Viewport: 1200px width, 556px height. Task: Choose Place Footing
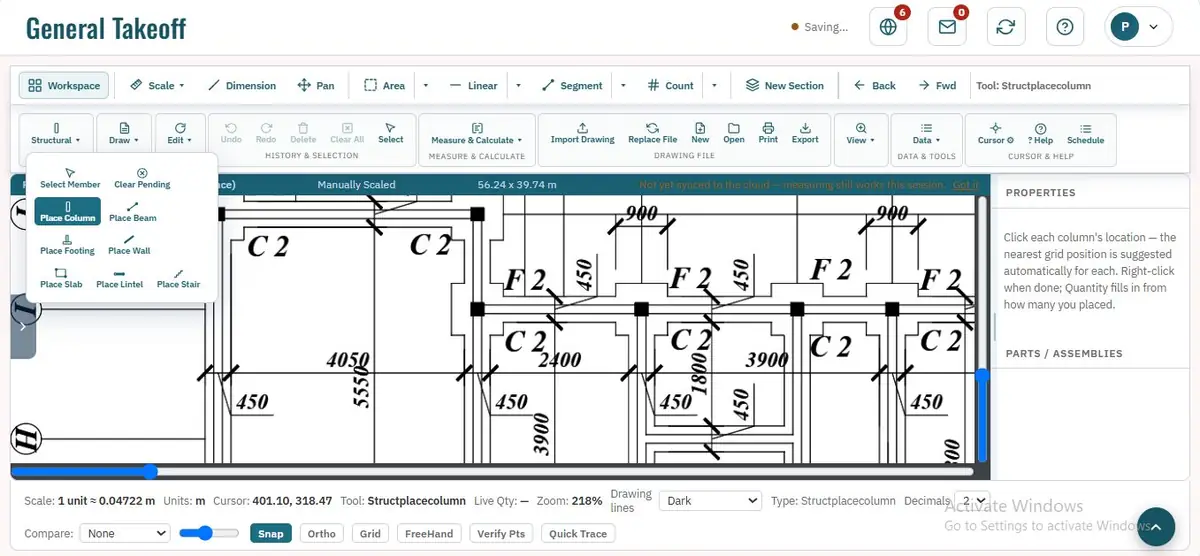tap(67, 244)
